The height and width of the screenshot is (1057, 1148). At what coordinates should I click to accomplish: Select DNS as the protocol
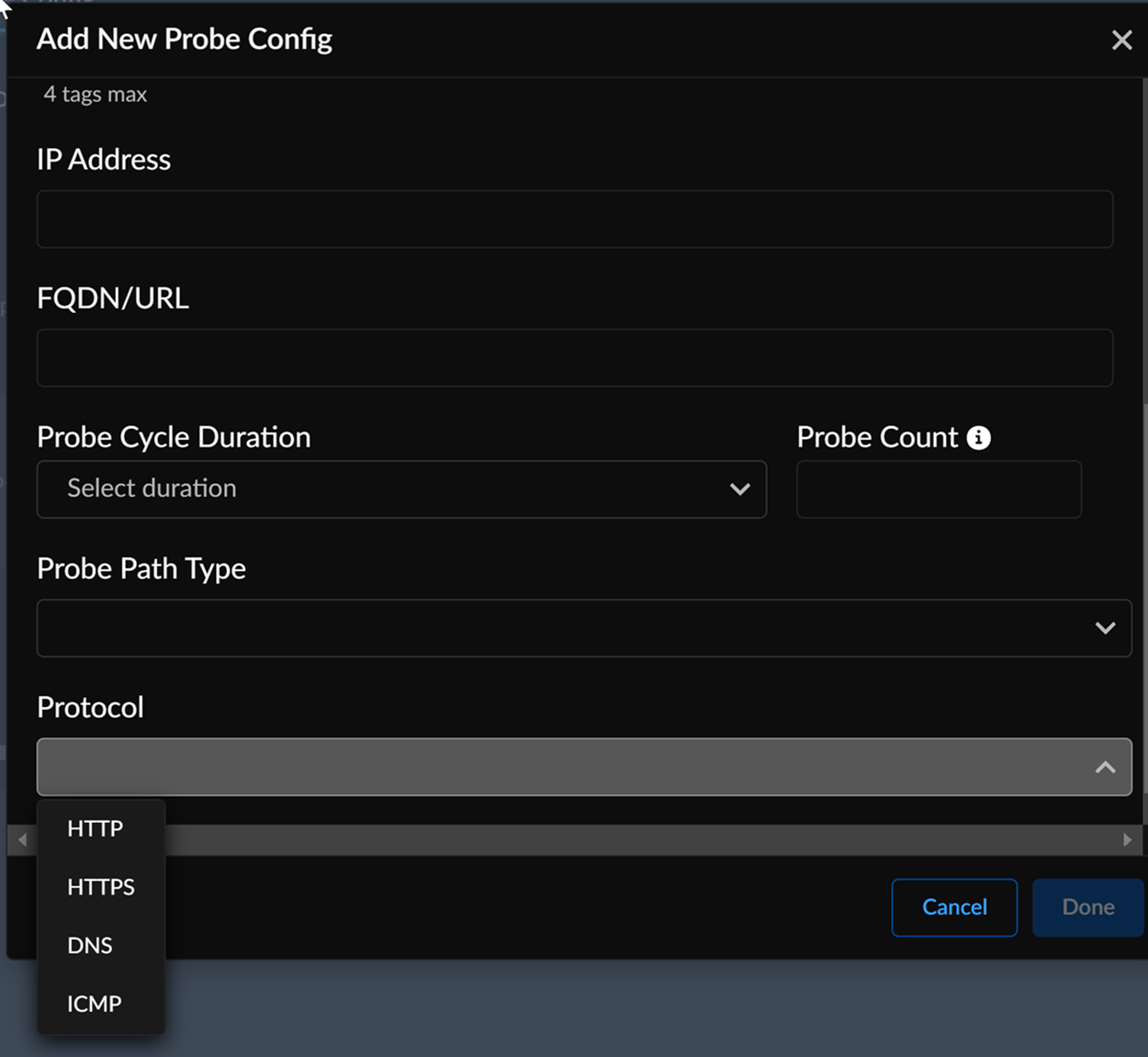[x=90, y=946]
